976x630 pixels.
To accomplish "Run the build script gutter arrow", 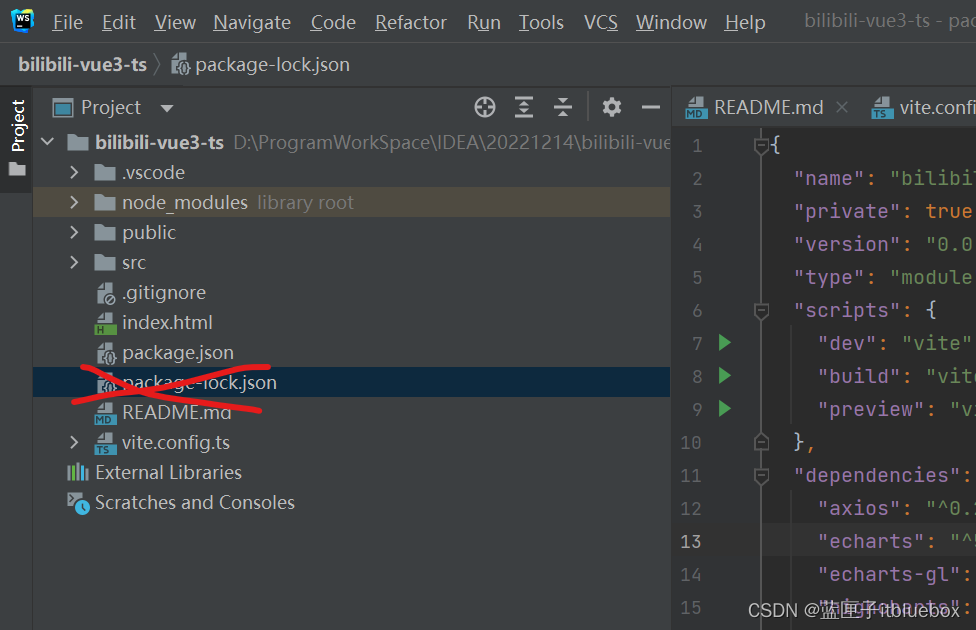I will pos(725,376).
